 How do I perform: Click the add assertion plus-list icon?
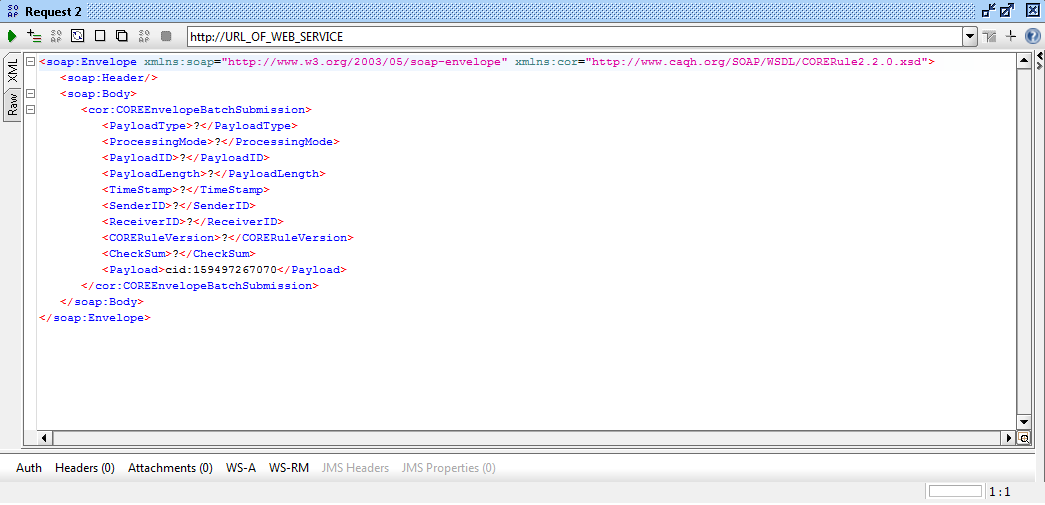[x=34, y=36]
